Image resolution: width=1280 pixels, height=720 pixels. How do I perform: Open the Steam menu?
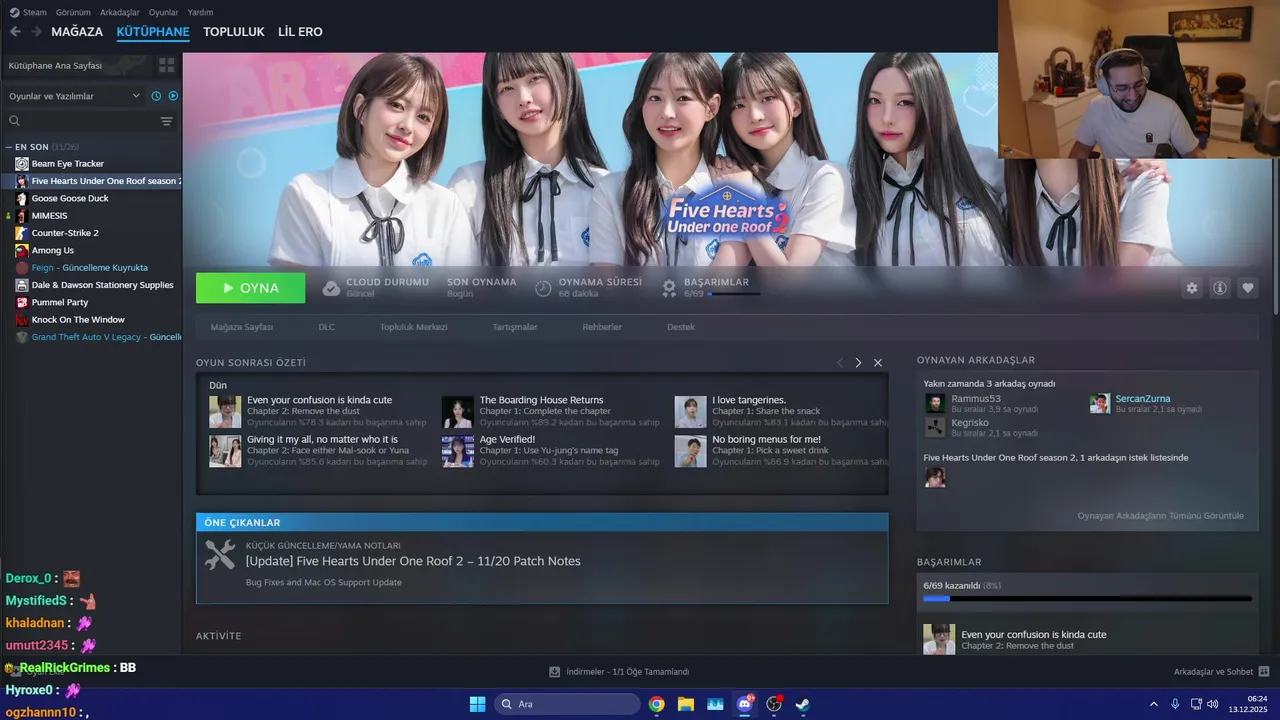(x=28, y=12)
